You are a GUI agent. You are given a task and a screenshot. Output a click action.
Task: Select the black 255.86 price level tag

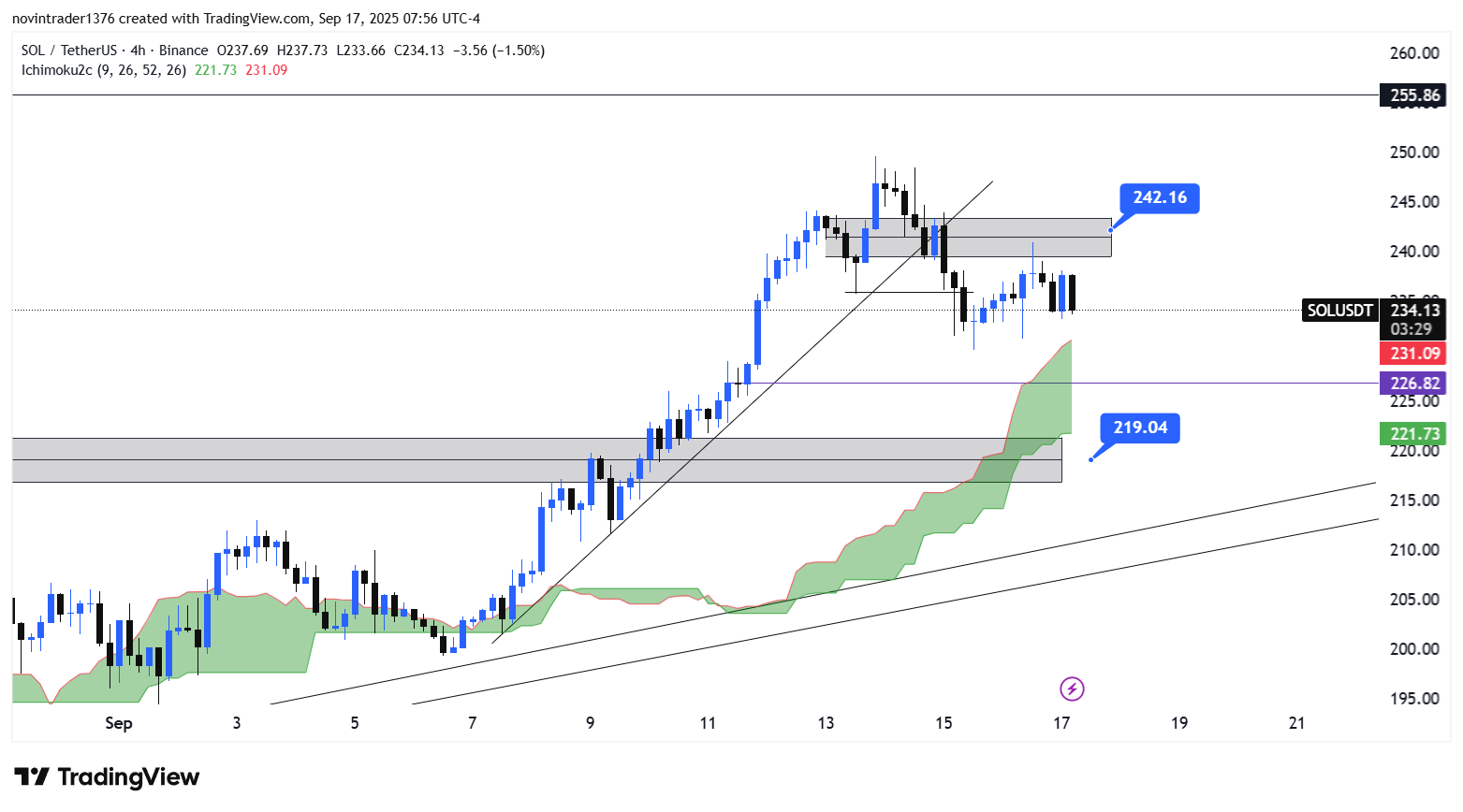pos(1413,95)
